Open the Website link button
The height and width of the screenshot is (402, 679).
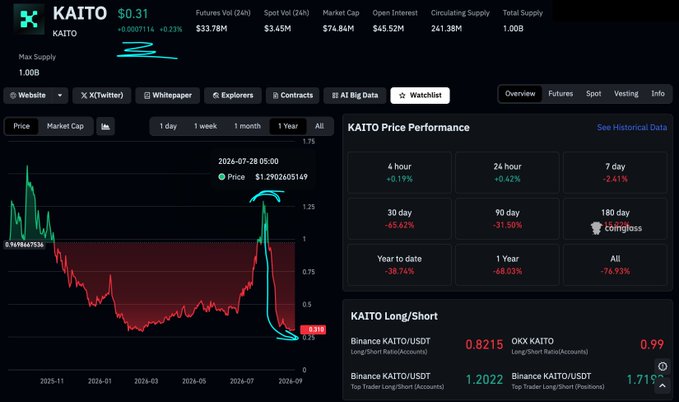click(x=28, y=95)
